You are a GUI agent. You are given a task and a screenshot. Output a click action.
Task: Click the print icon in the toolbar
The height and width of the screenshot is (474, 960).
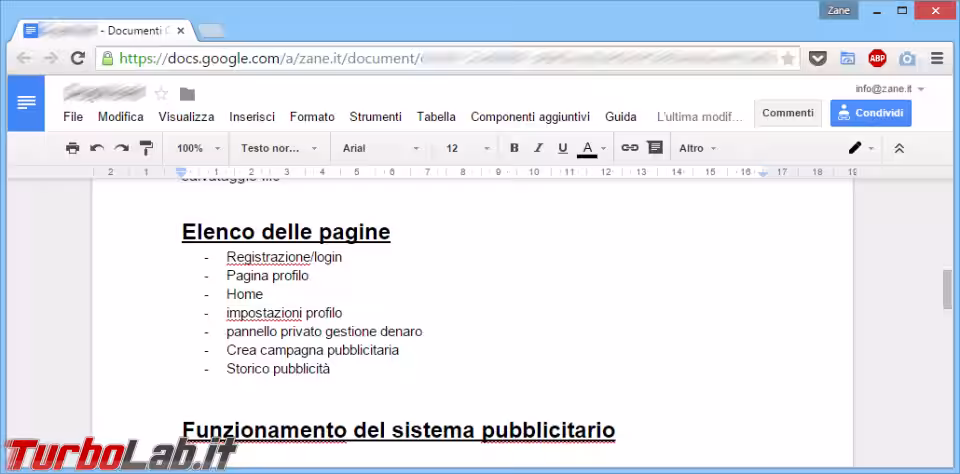[72, 148]
